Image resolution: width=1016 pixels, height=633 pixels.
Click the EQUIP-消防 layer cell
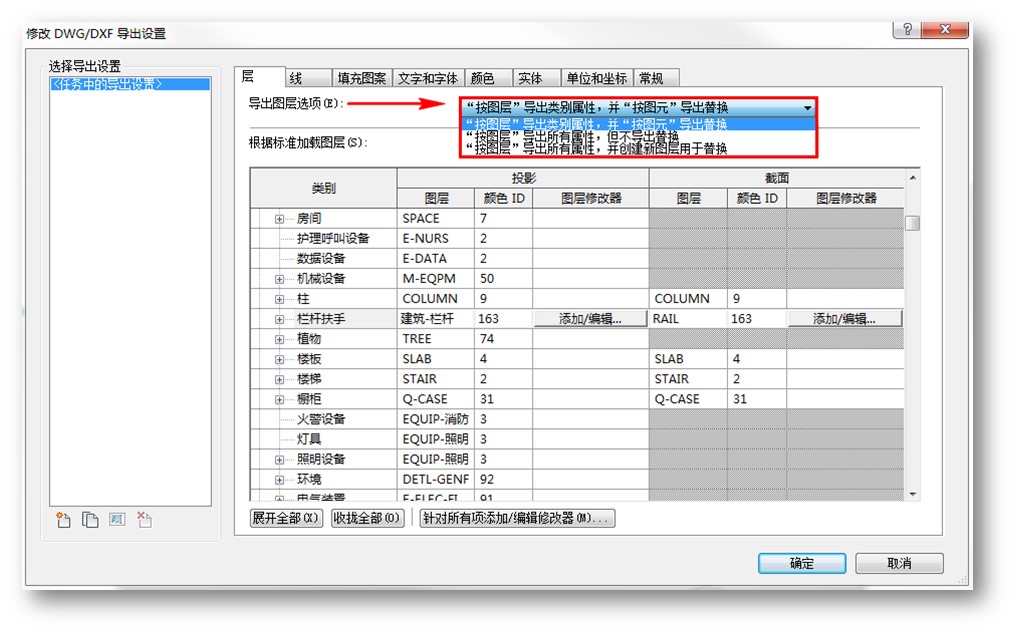click(x=435, y=419)
